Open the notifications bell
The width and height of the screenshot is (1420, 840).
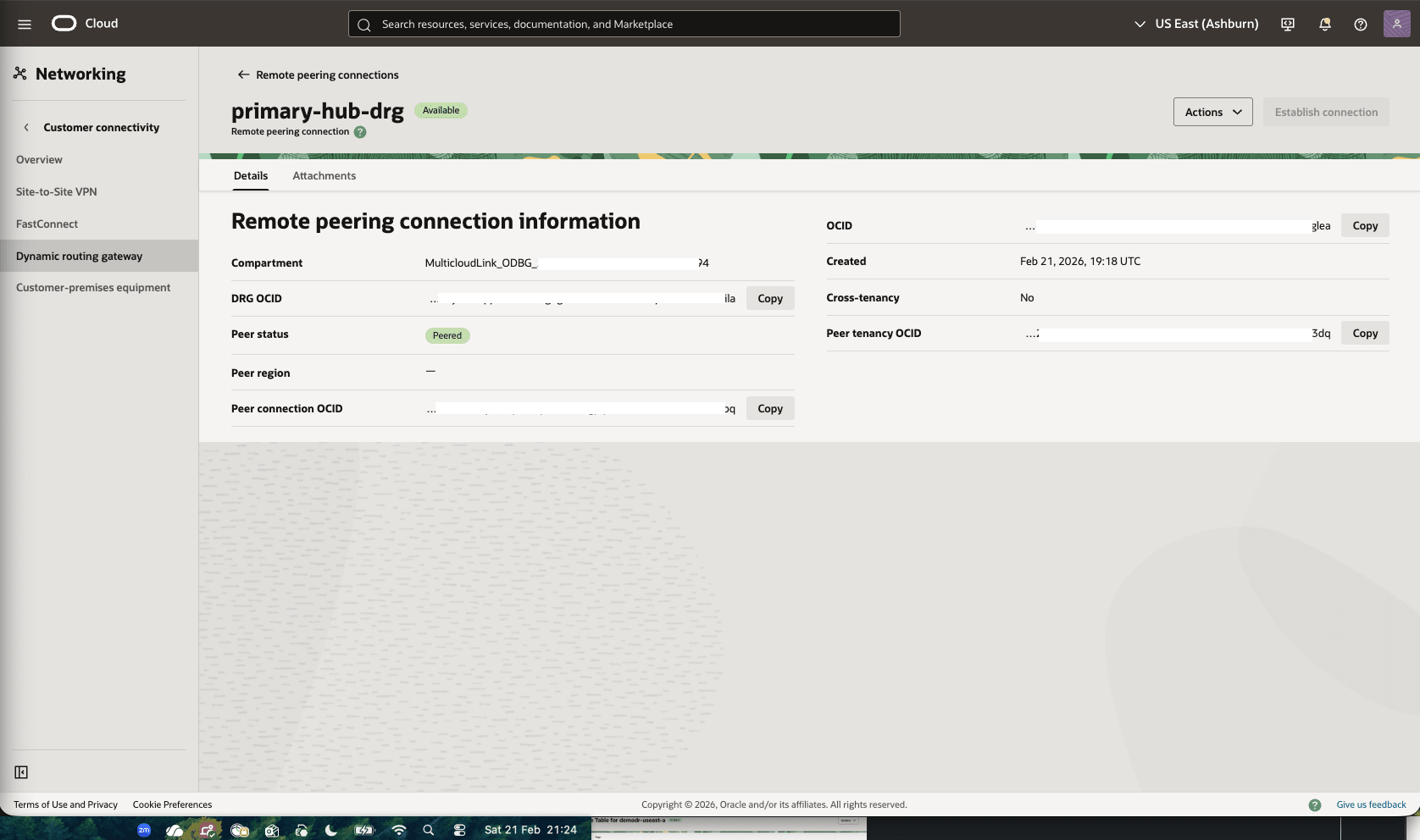point(1324,24)
